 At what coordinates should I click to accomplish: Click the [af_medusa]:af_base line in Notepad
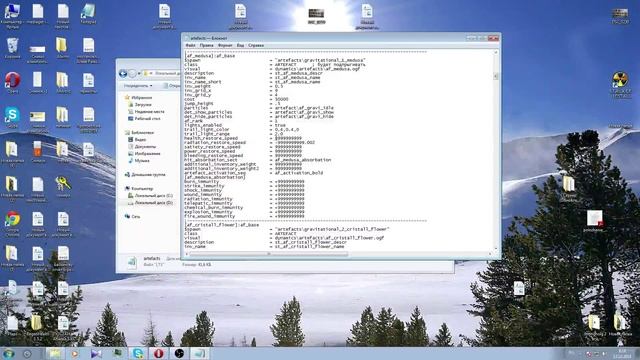pos(210,56)
